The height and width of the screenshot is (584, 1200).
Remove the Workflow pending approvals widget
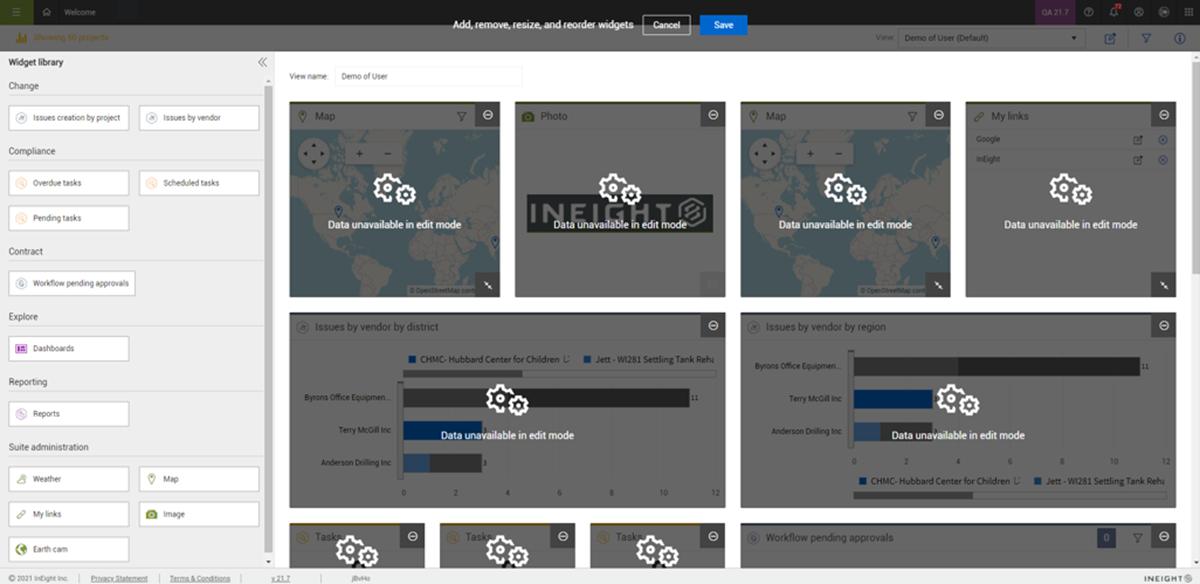(x=1163, y=537)
